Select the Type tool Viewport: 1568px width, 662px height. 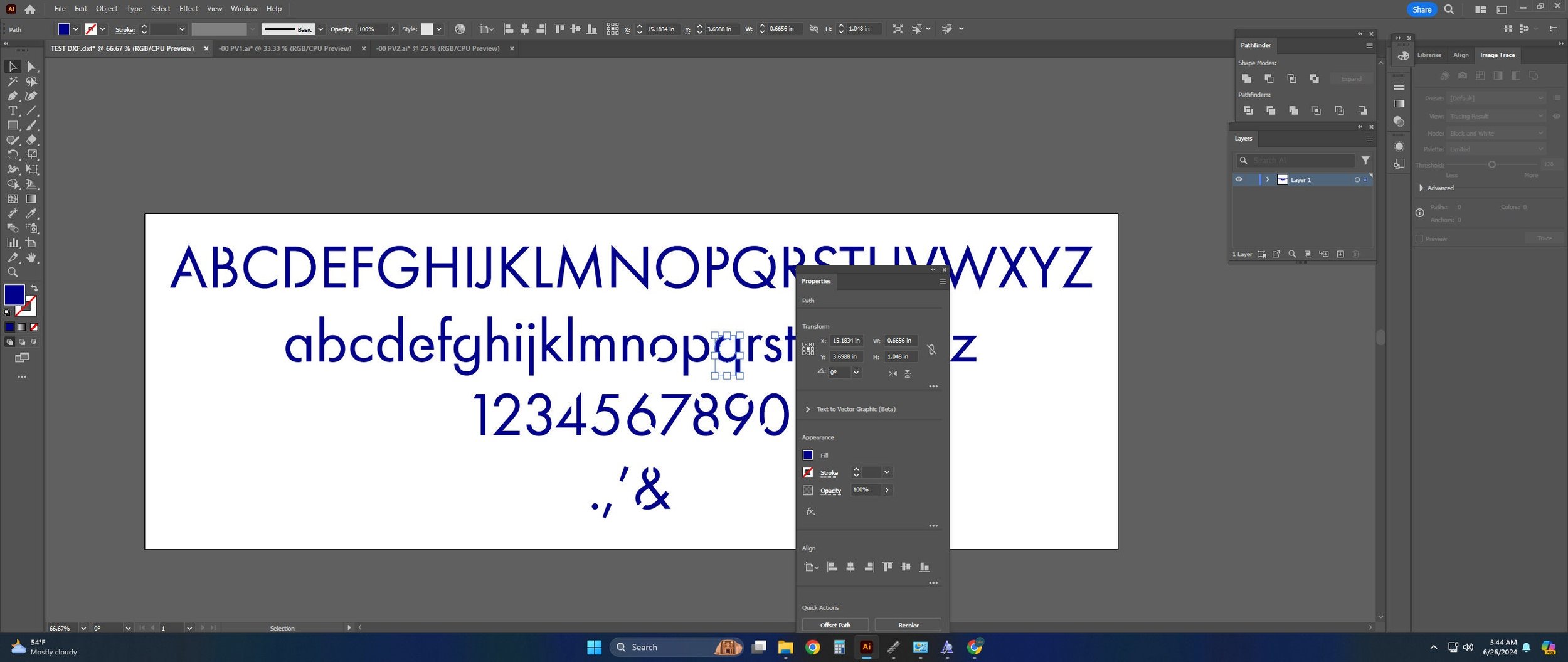click(x=13, y=110)
